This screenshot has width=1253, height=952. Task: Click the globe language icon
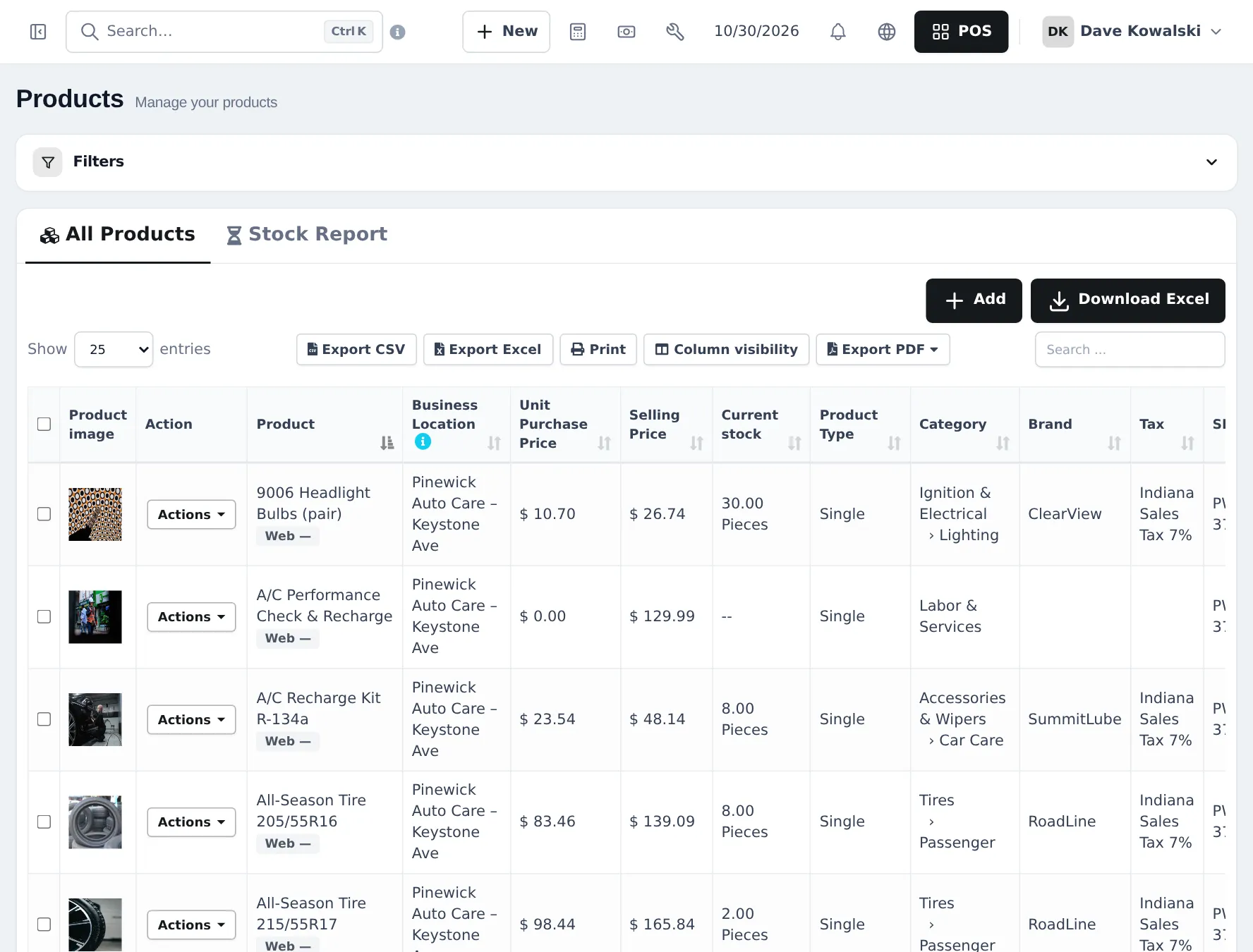pyautogui.click(x=886, y=32)
